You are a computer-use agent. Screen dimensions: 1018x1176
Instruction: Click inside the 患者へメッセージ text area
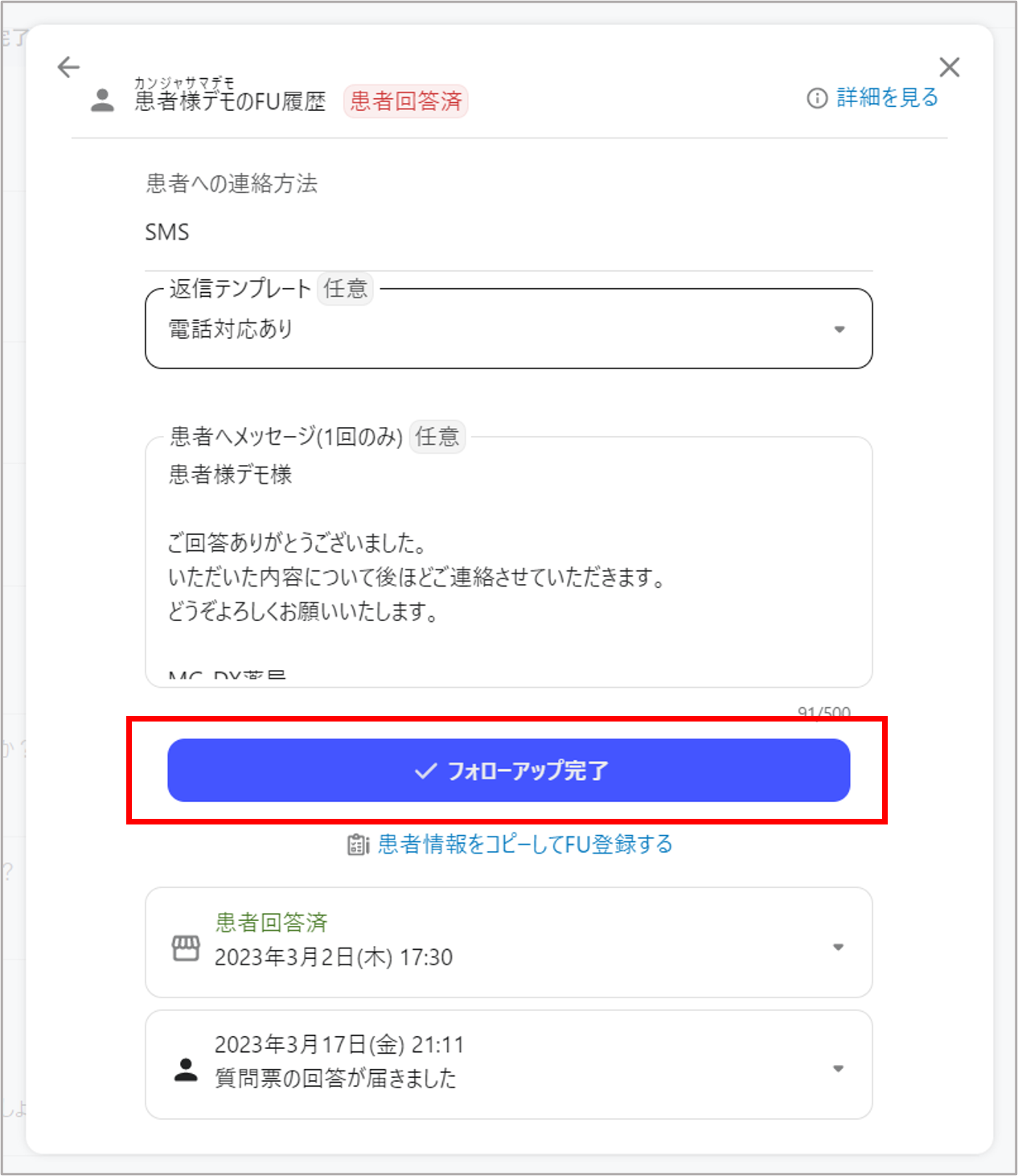[x=508, y=563]
